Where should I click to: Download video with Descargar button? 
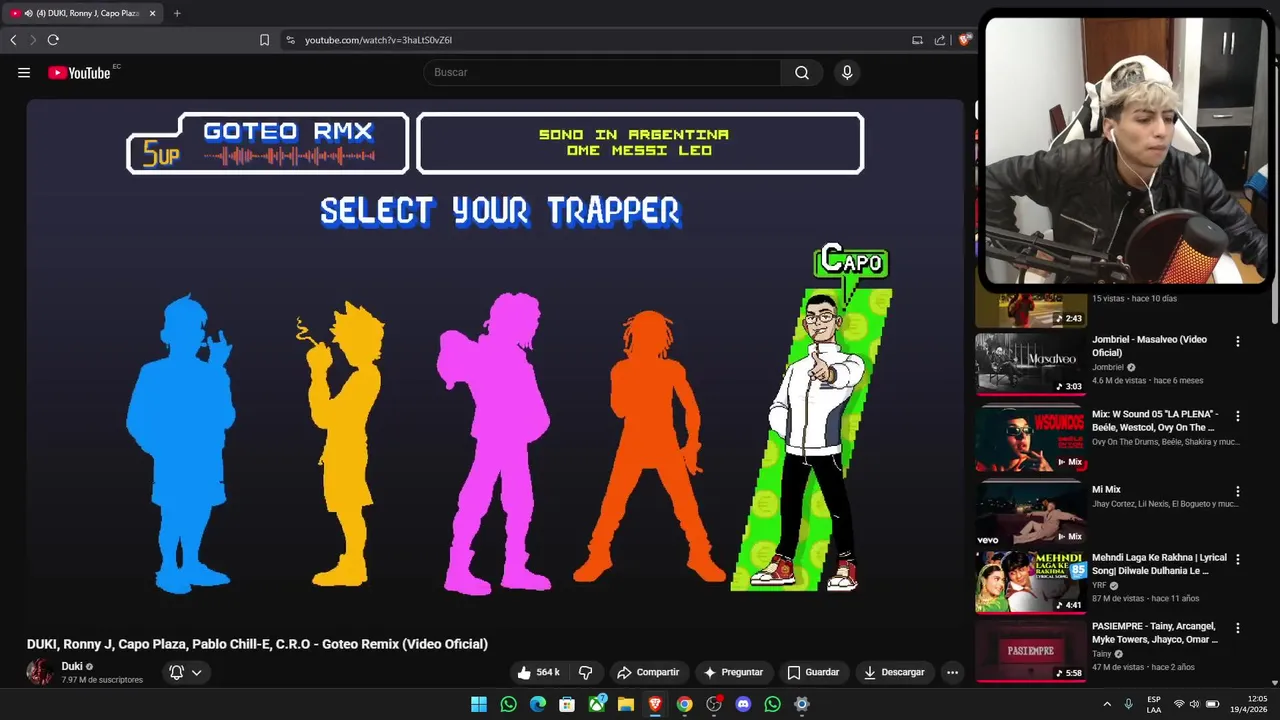pyautogui.click(x=894, y=672)
